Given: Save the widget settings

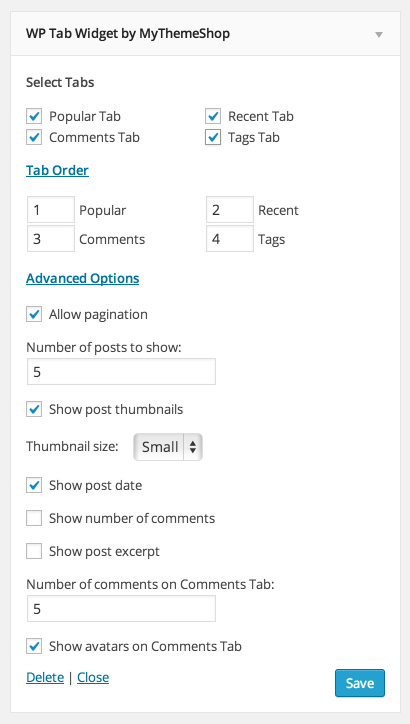Looking at the screenshot, I should (360, 683).
